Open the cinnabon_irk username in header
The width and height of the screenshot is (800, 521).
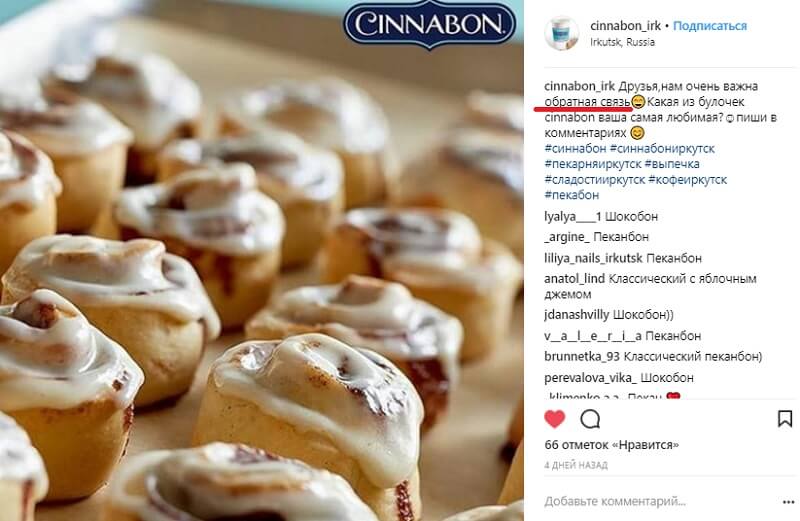(x=626, y=26)
